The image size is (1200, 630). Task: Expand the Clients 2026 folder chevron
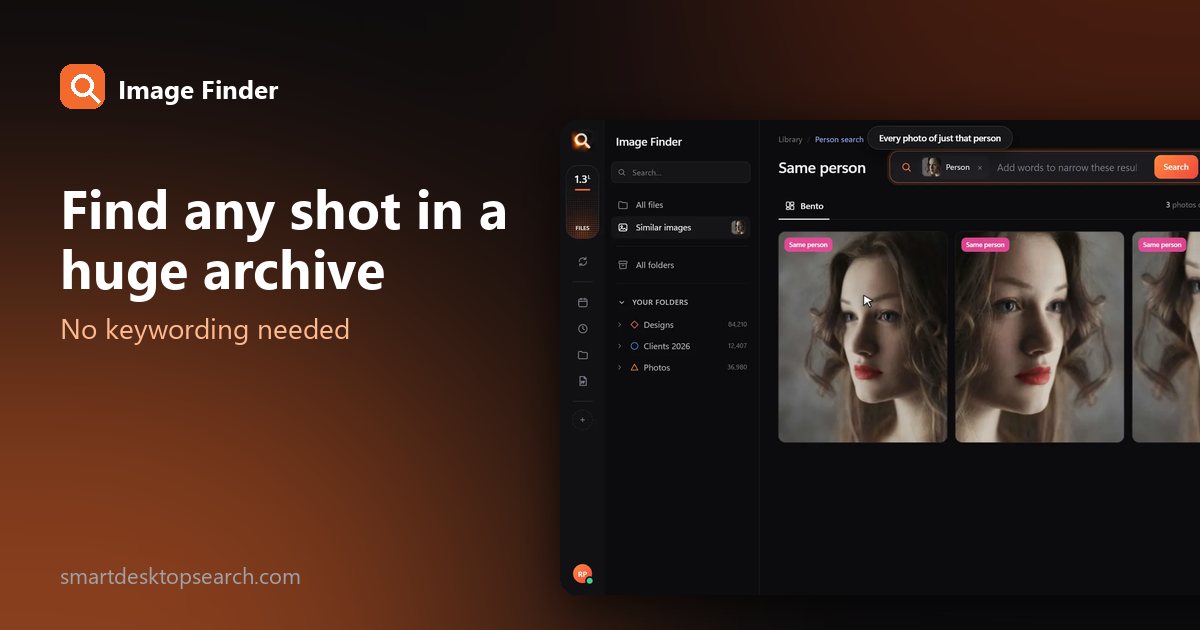pos(620,346)
